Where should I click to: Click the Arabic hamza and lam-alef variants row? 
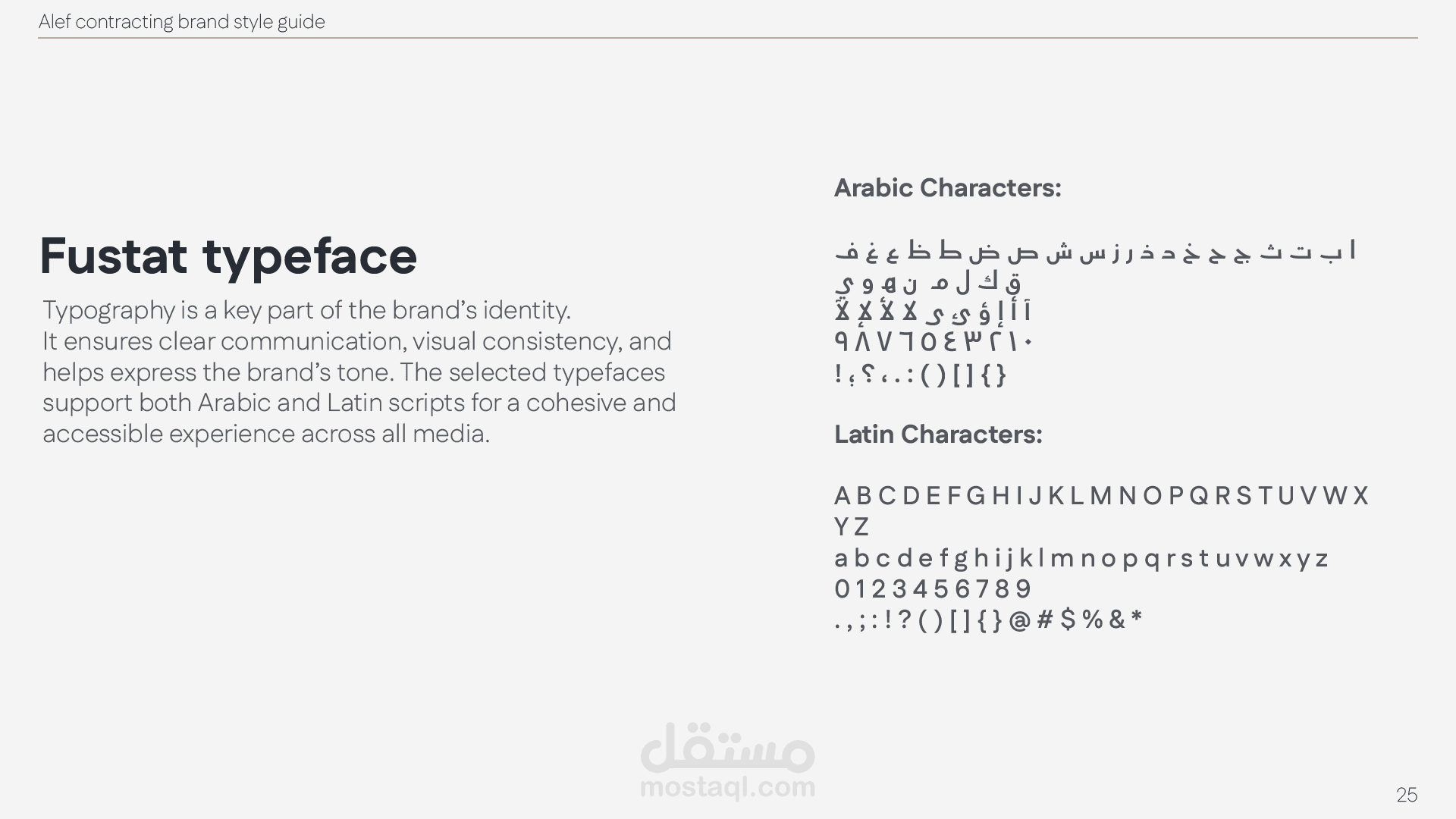tap(933, 312)
